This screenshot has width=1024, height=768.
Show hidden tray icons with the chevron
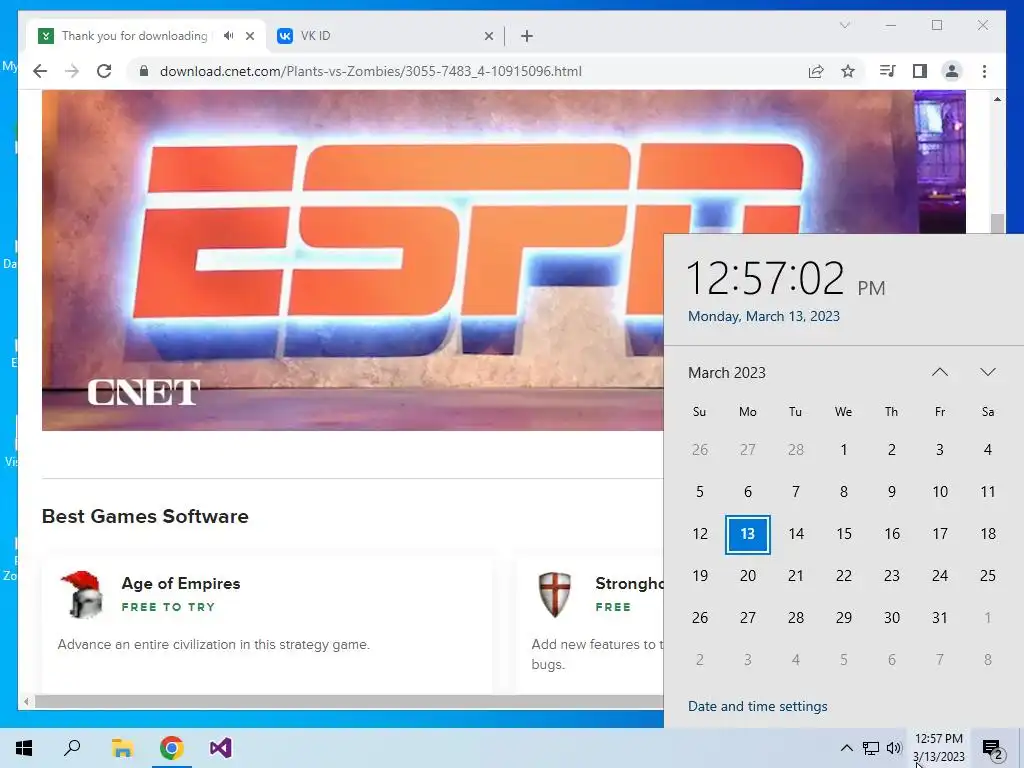click(x=846, y=748)
